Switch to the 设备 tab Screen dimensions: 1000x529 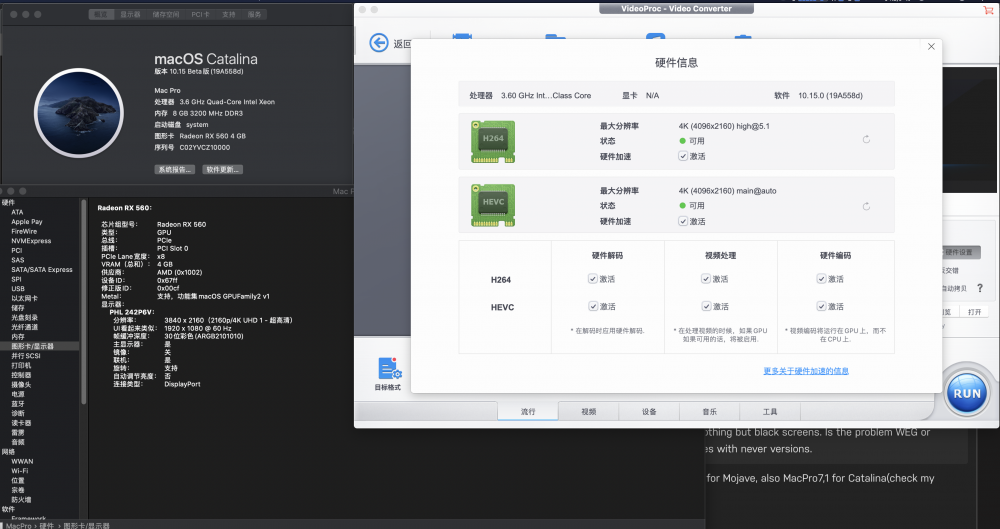(x=649, y=412)
